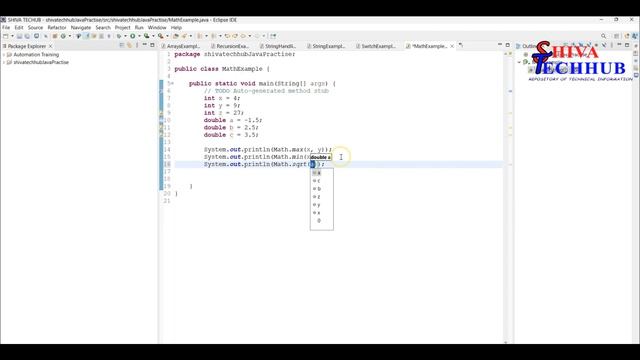640x360 pixels.
Task: Open the Edit menu
Action: tap(19, 28)
